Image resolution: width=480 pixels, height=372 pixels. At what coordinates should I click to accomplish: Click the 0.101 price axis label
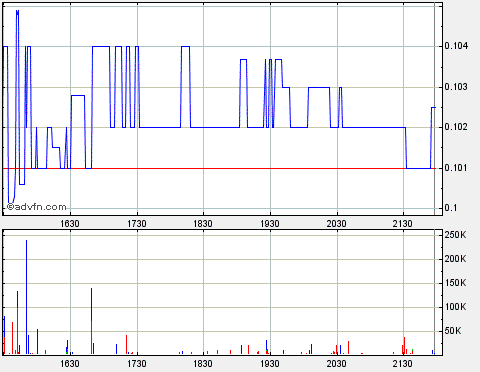coord(456,168)
